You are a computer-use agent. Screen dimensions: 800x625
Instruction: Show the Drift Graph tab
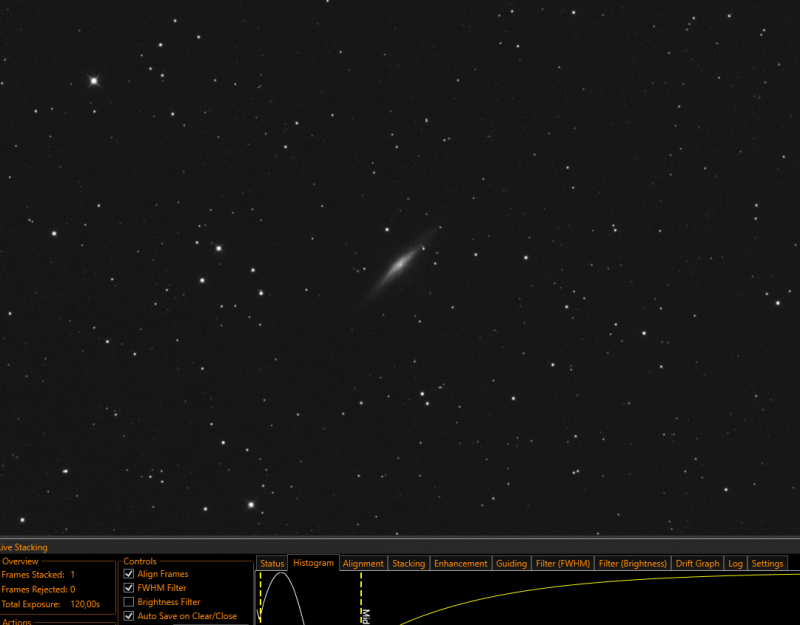click(697, 563)
